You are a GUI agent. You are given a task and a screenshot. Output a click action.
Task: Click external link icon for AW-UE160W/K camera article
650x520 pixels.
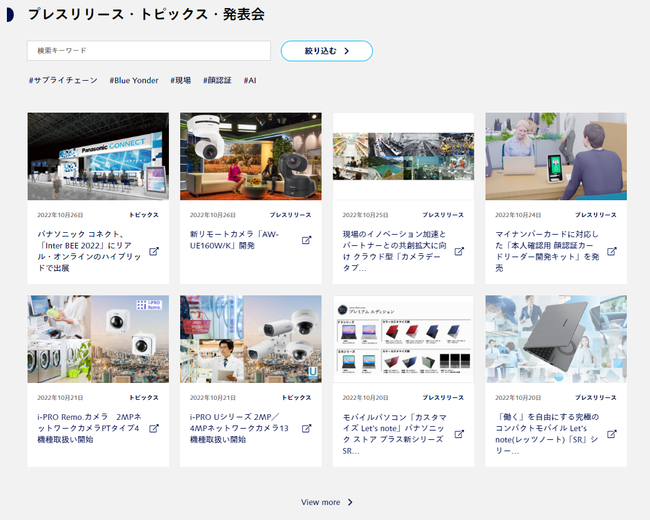[x=307, y=240]
